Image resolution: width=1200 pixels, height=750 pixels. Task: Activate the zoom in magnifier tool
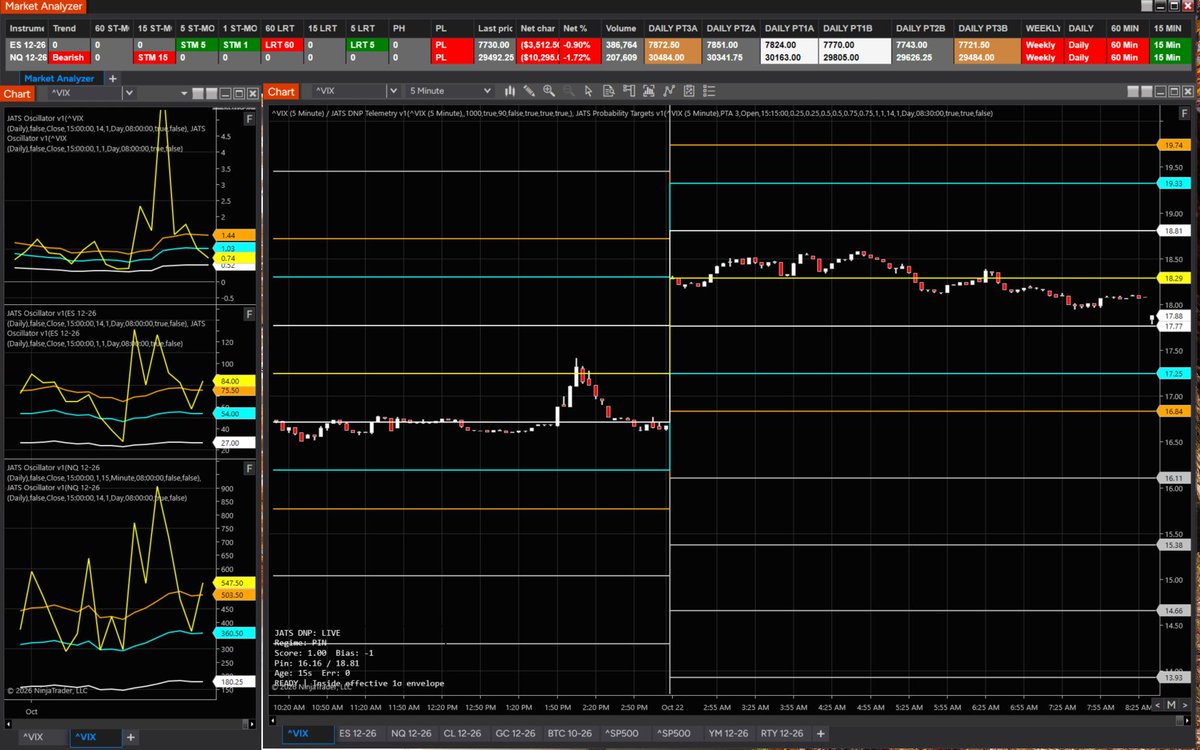pyautogui.click(x=549, y=91)
